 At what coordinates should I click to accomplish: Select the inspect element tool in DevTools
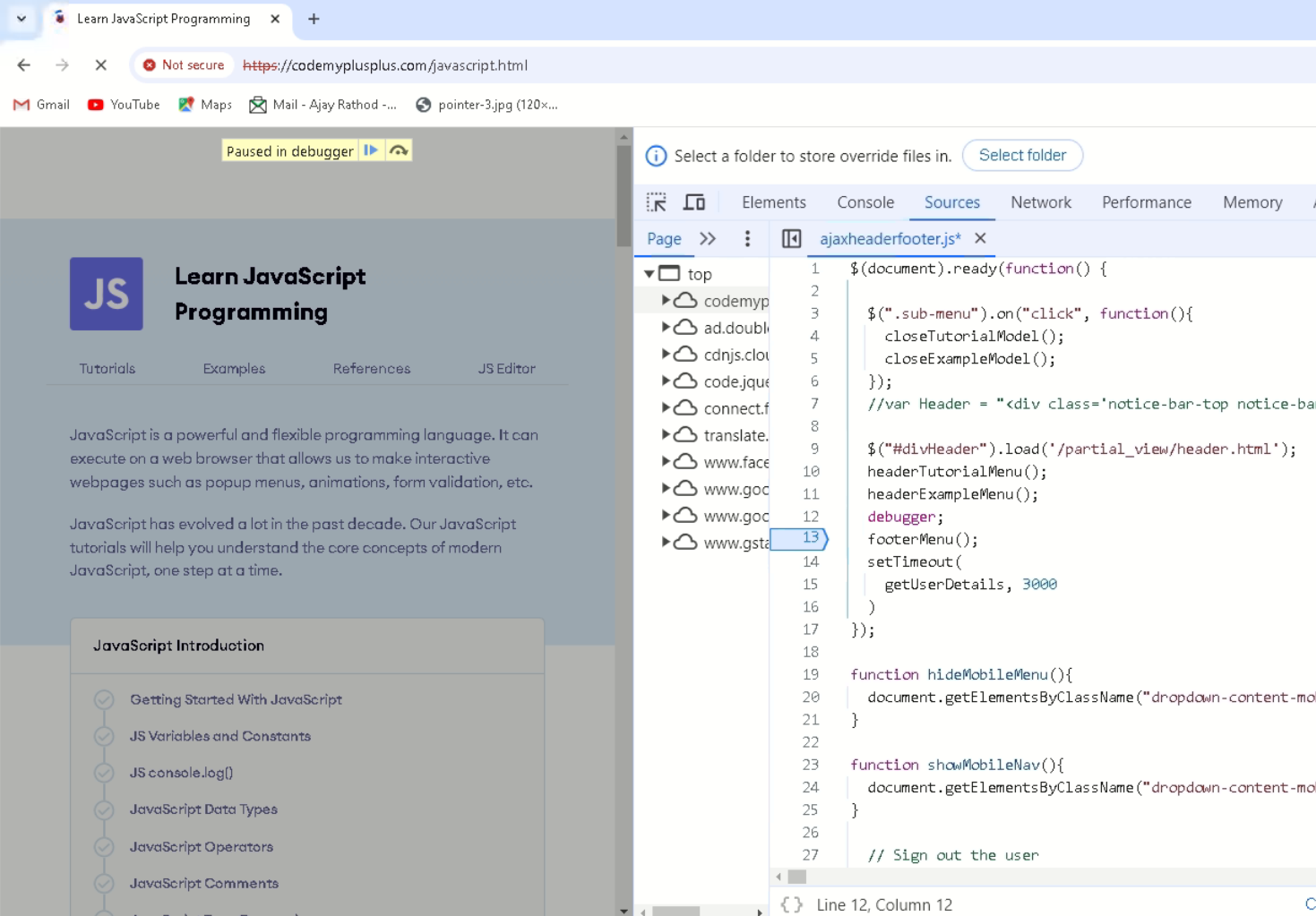[657, 201]
